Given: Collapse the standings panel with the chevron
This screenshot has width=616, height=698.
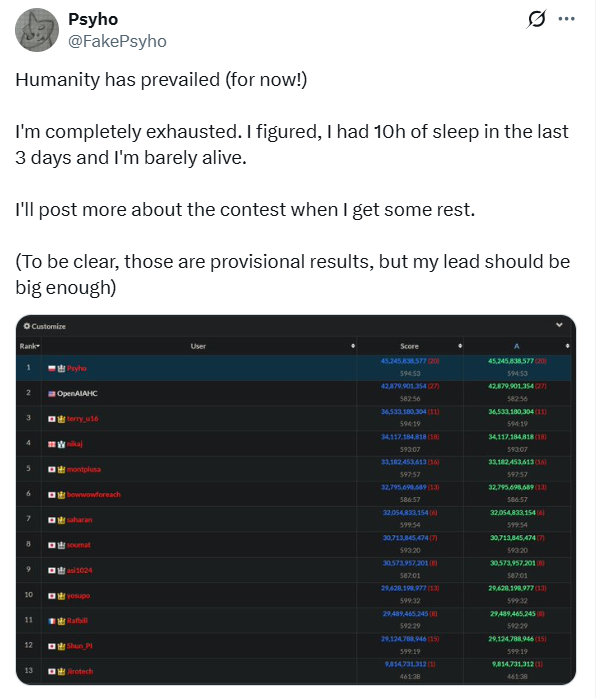Looking at the screenshot, I should point(559,325).
